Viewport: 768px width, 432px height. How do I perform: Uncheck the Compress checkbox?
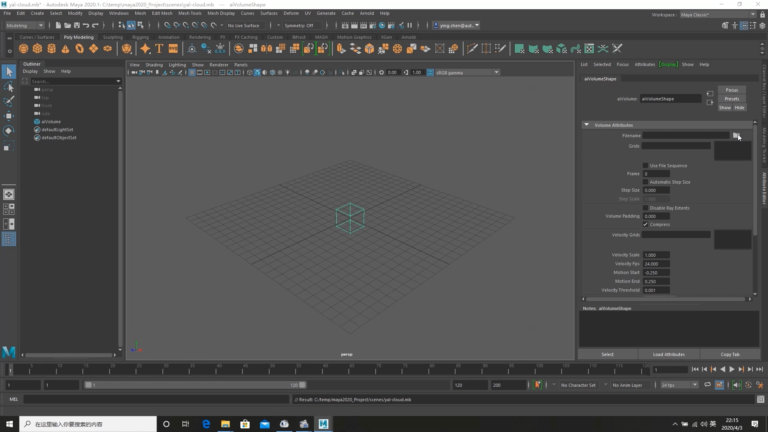645,224
